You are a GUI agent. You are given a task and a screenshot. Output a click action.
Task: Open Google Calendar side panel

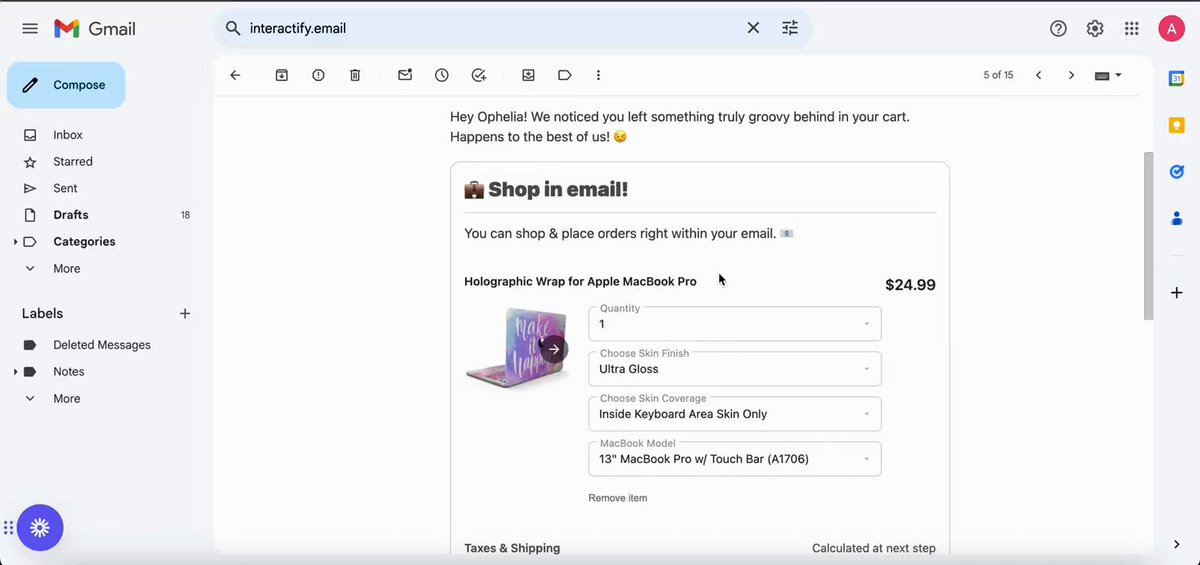tap(1177, 78)
